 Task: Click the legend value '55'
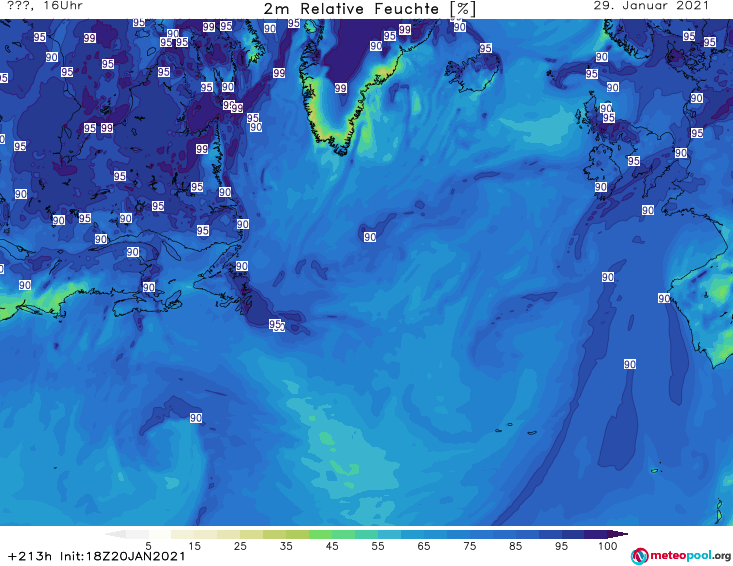point(377,546)
